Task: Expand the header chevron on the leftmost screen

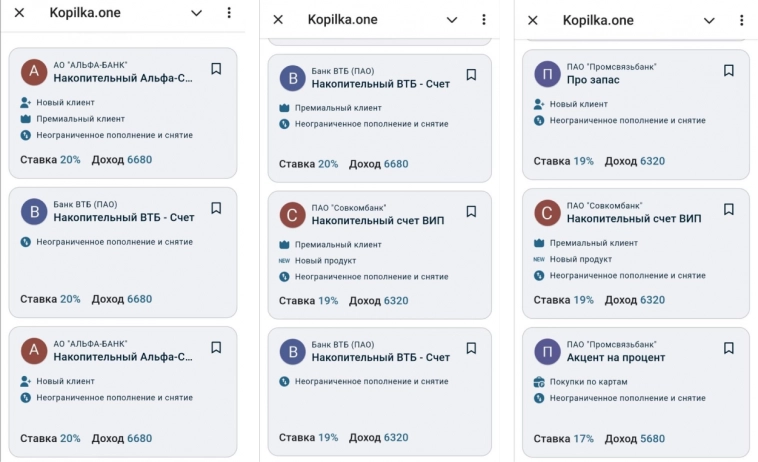Action: tap(196, 14)
